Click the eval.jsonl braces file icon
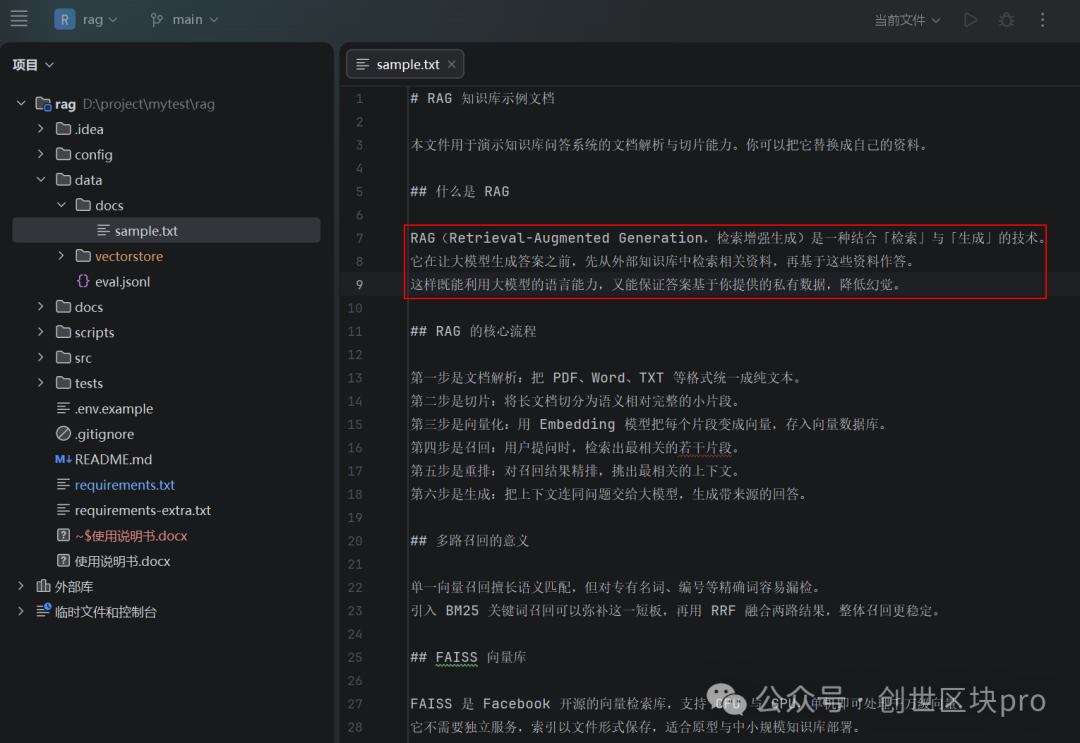 (83, 281)
